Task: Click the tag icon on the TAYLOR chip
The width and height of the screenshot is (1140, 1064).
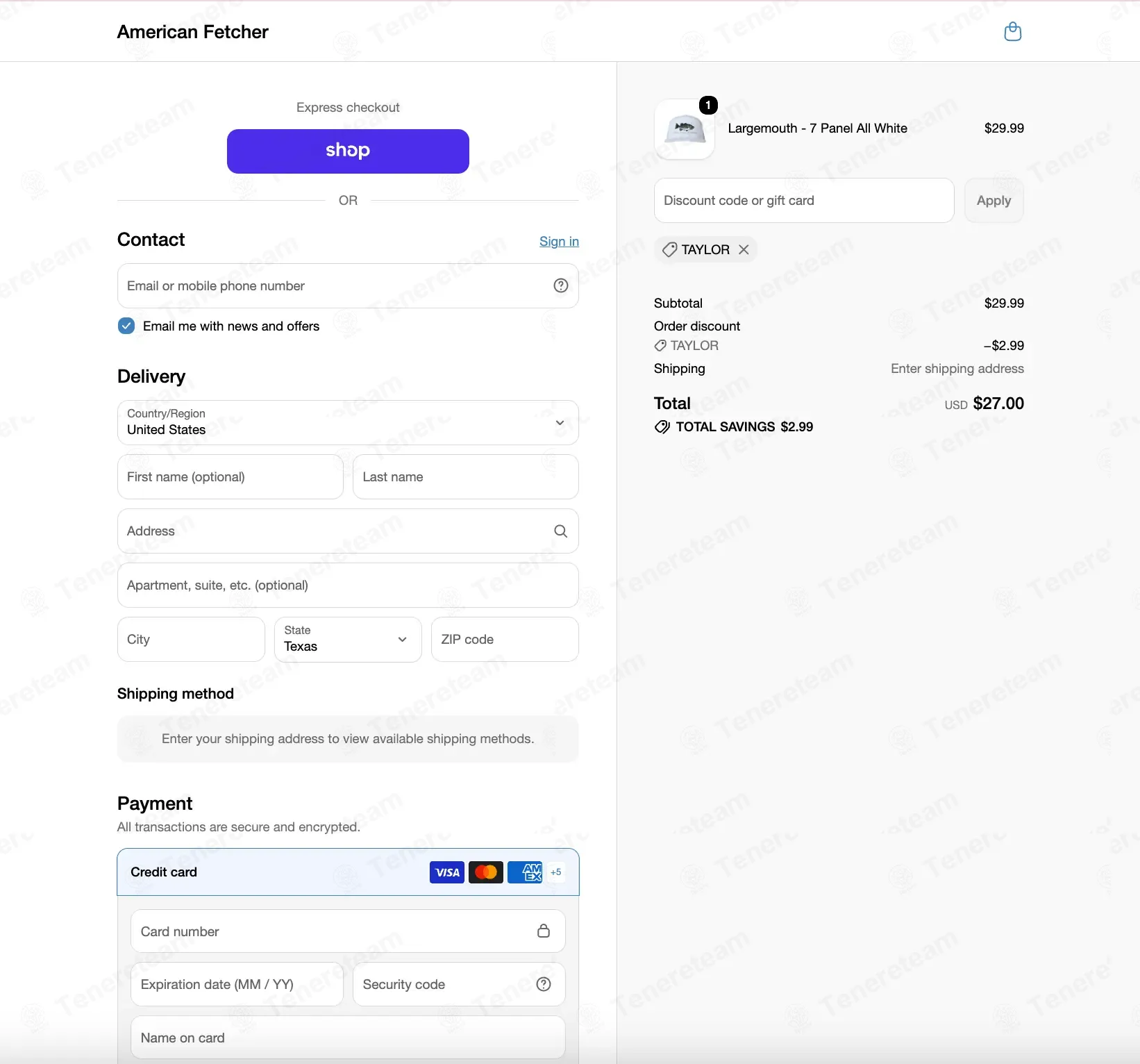Action: pos(669,249)
